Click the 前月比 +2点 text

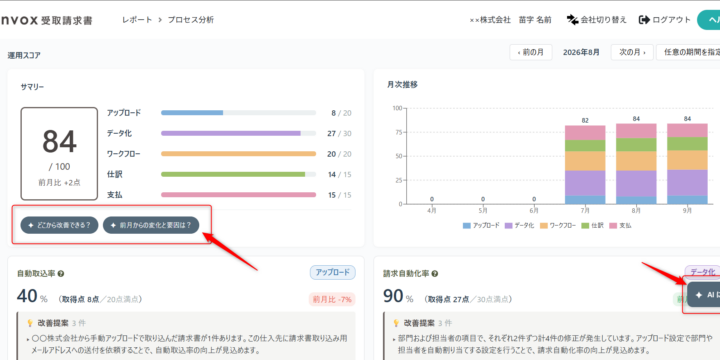[59, 182]
